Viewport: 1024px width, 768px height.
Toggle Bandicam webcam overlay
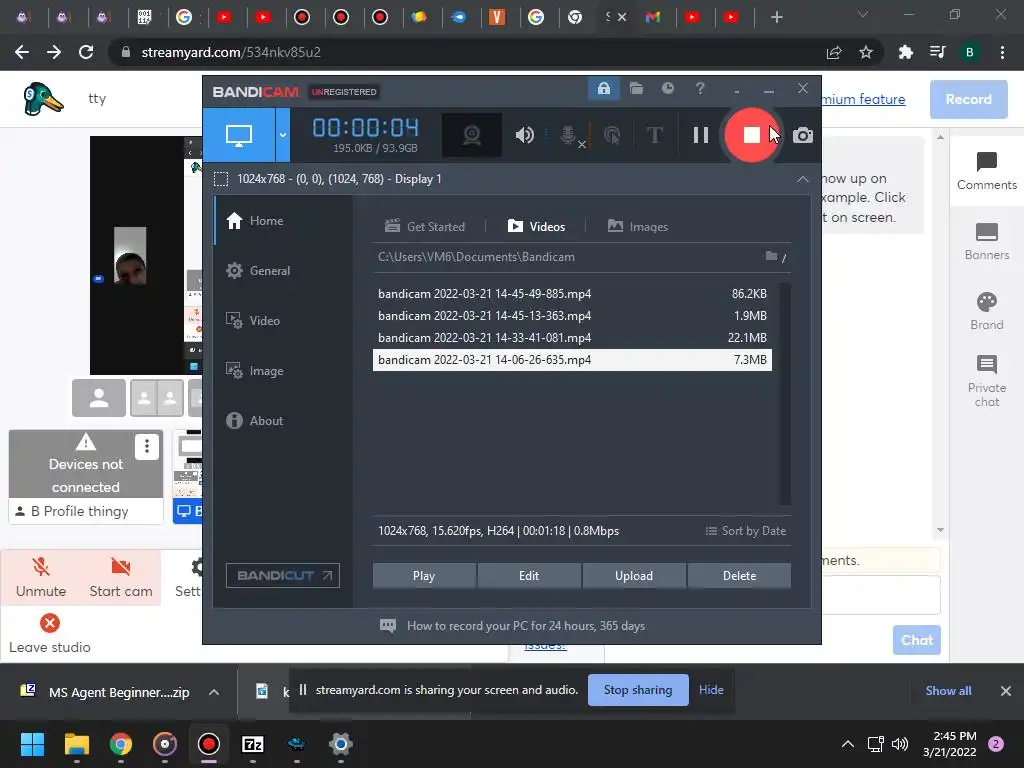472,135
